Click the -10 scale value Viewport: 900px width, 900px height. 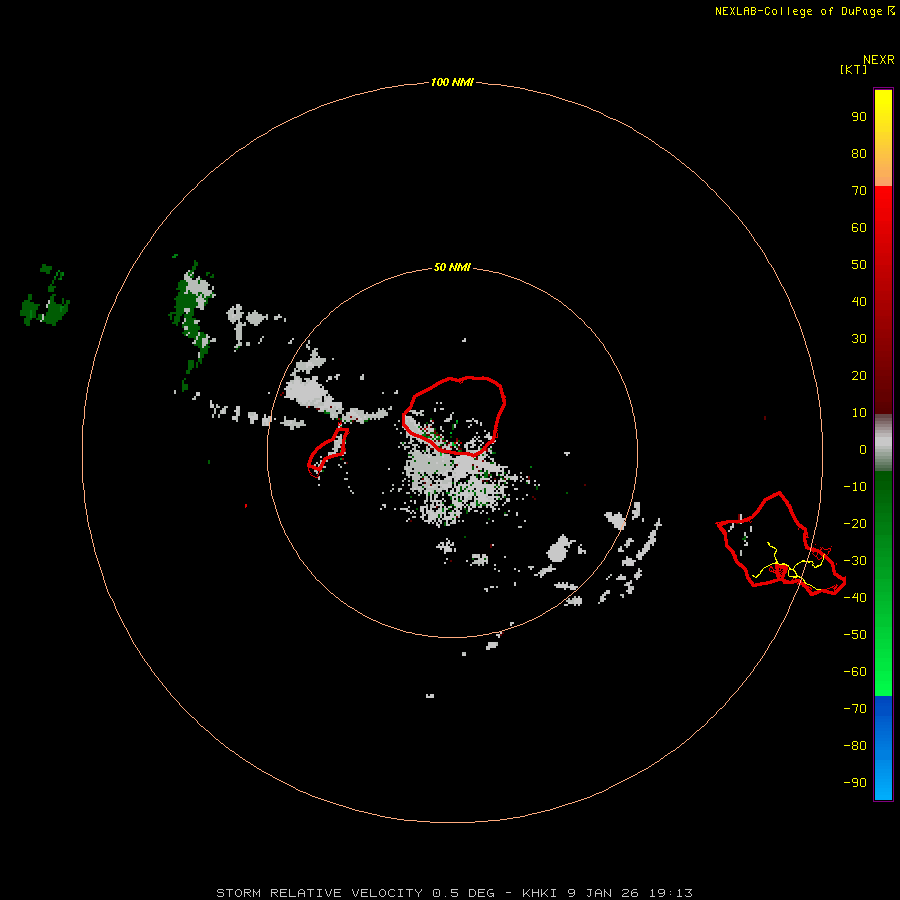855,487
